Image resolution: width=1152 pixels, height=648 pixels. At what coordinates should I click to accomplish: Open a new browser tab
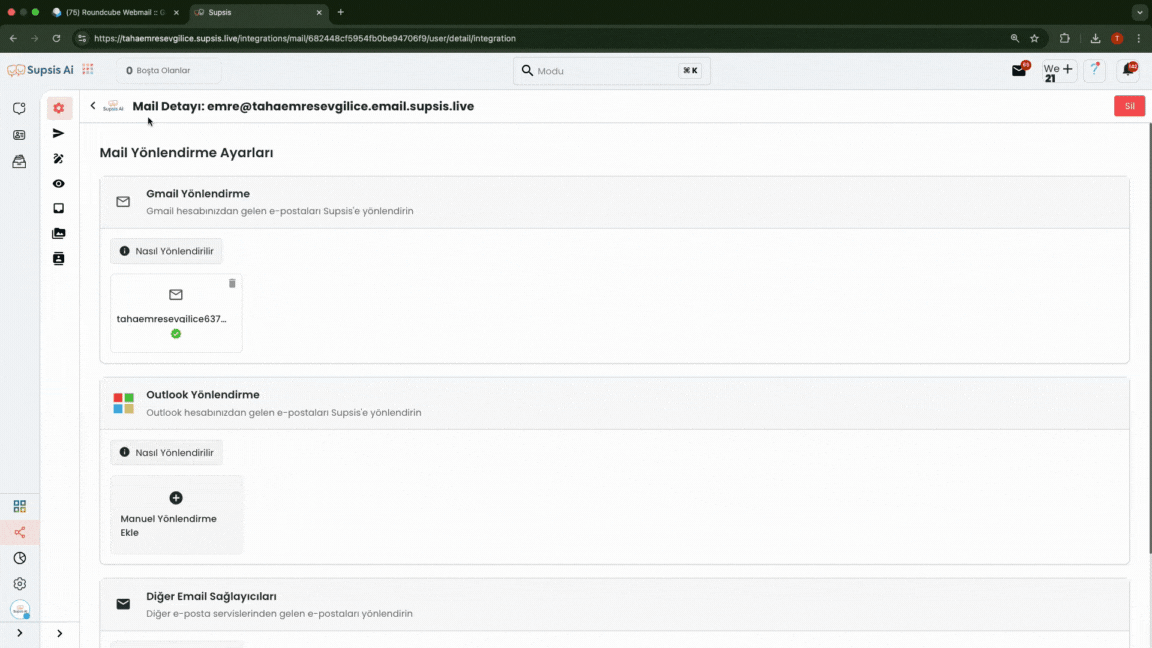coord(341,12)
